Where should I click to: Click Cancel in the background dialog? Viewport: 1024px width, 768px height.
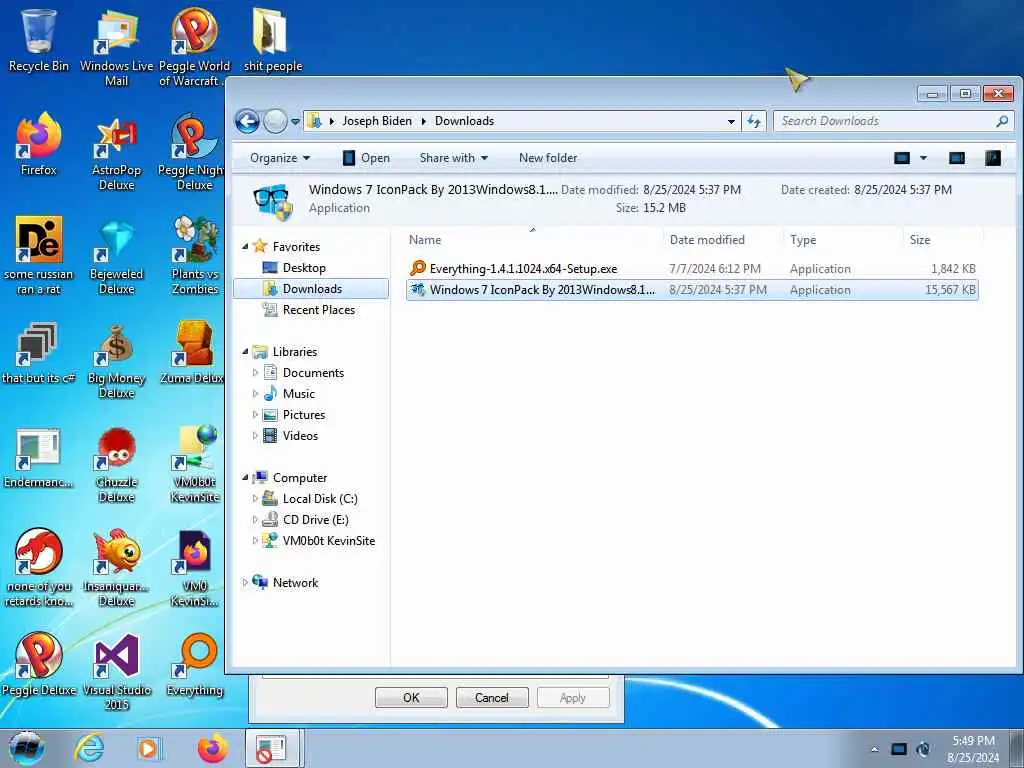492,697
